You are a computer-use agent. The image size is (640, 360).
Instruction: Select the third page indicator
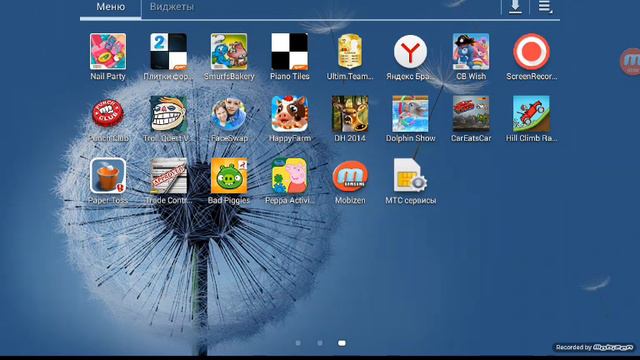[x=342, y=343]
